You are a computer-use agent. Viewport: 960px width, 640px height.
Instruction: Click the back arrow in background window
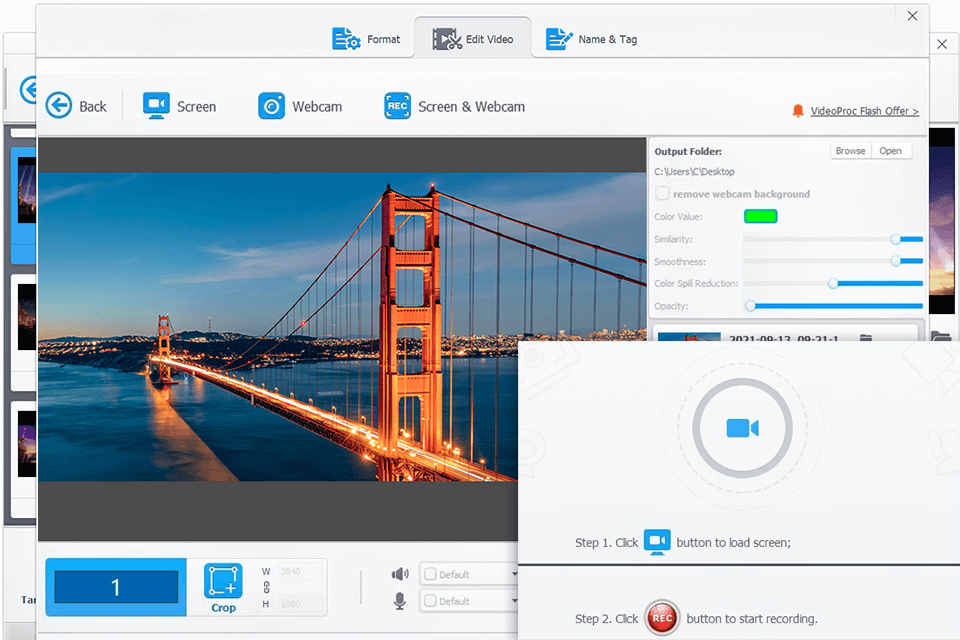point(28,91)
